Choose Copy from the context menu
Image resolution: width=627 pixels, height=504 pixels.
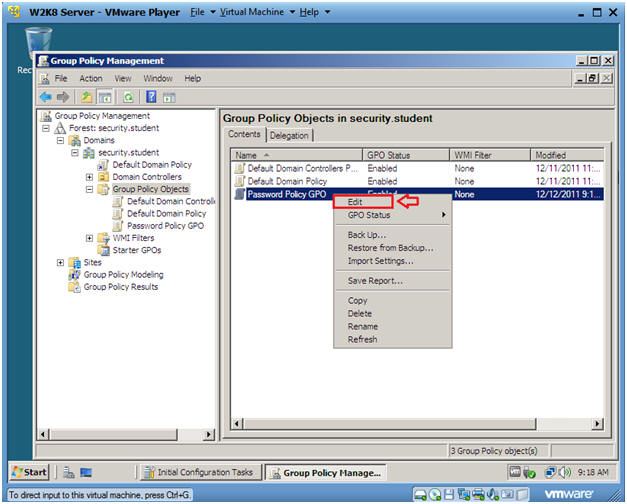pos(392,300)
